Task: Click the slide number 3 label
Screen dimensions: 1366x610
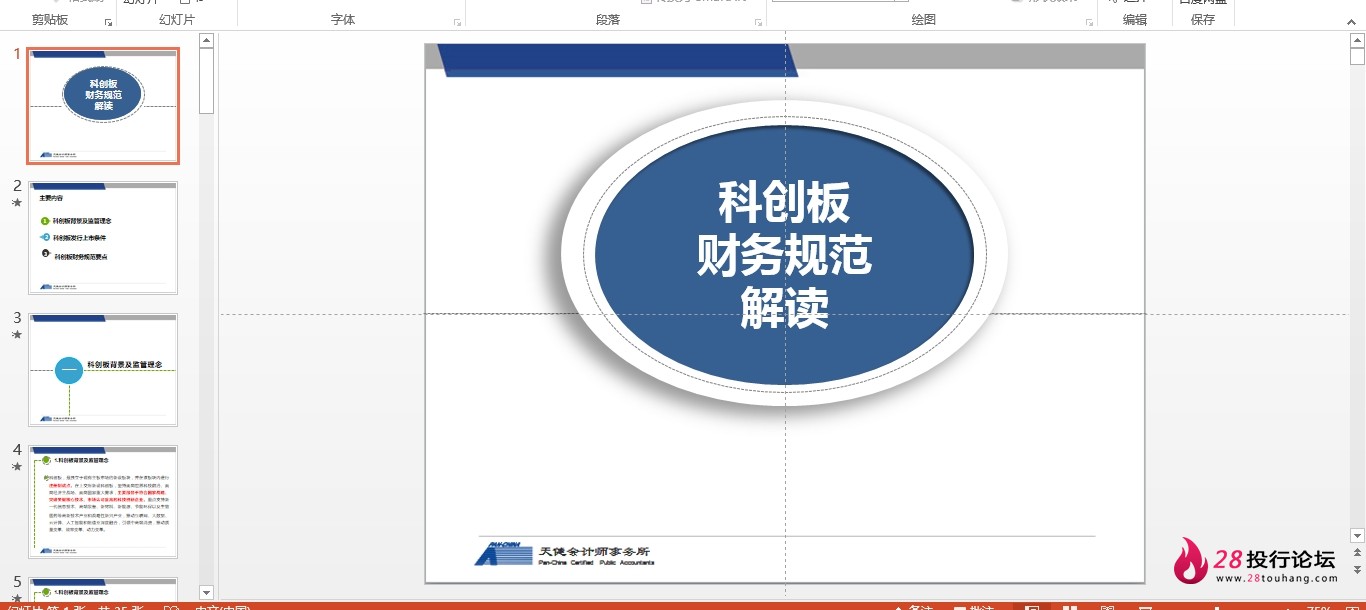Action: 17,318
